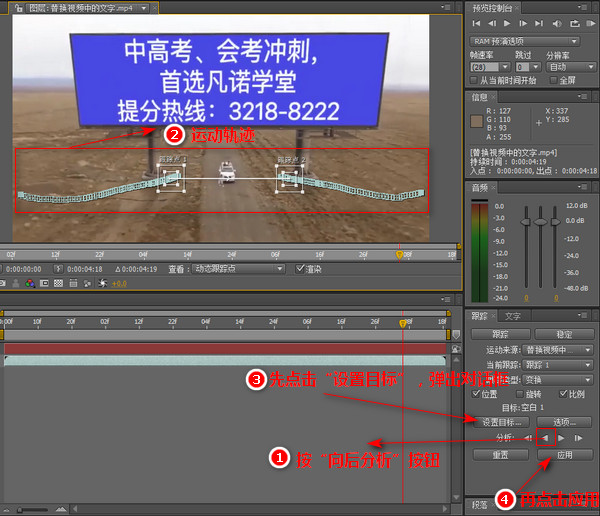Open the 信息 panel options menu
This screenshot has width=600, height=516.
(x=582, y=96)
